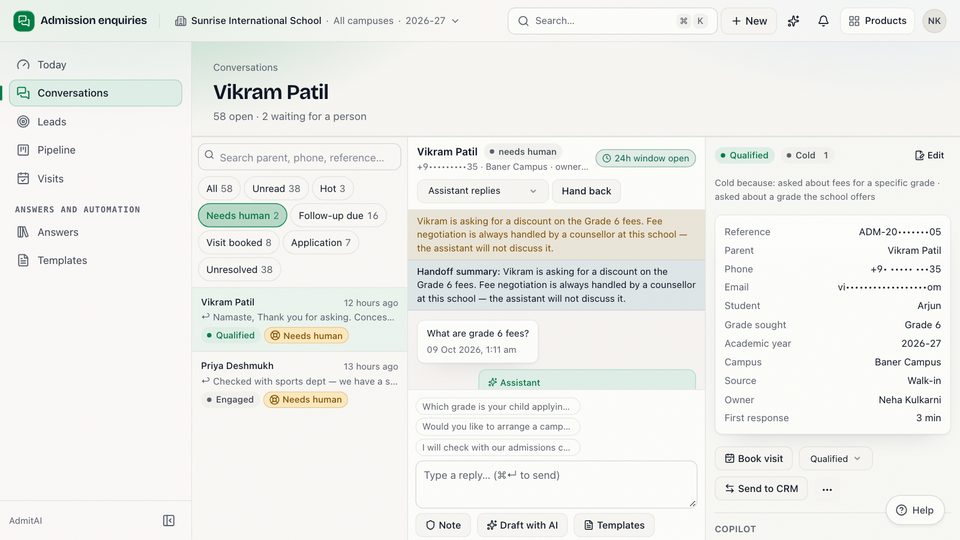960x540 pixels.
Task: Click the Conversations breadcrumb
Action: click(246, 67)
